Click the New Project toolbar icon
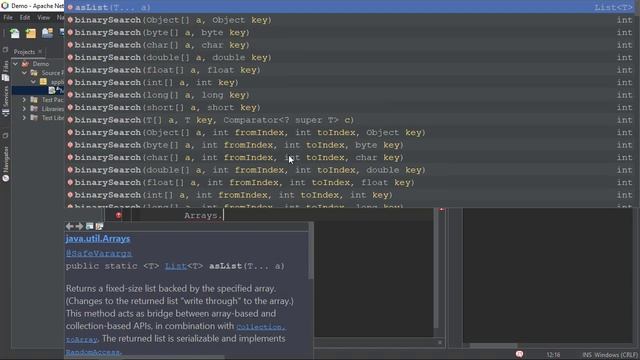Viewport: 640px width, 360px height. 31,33
